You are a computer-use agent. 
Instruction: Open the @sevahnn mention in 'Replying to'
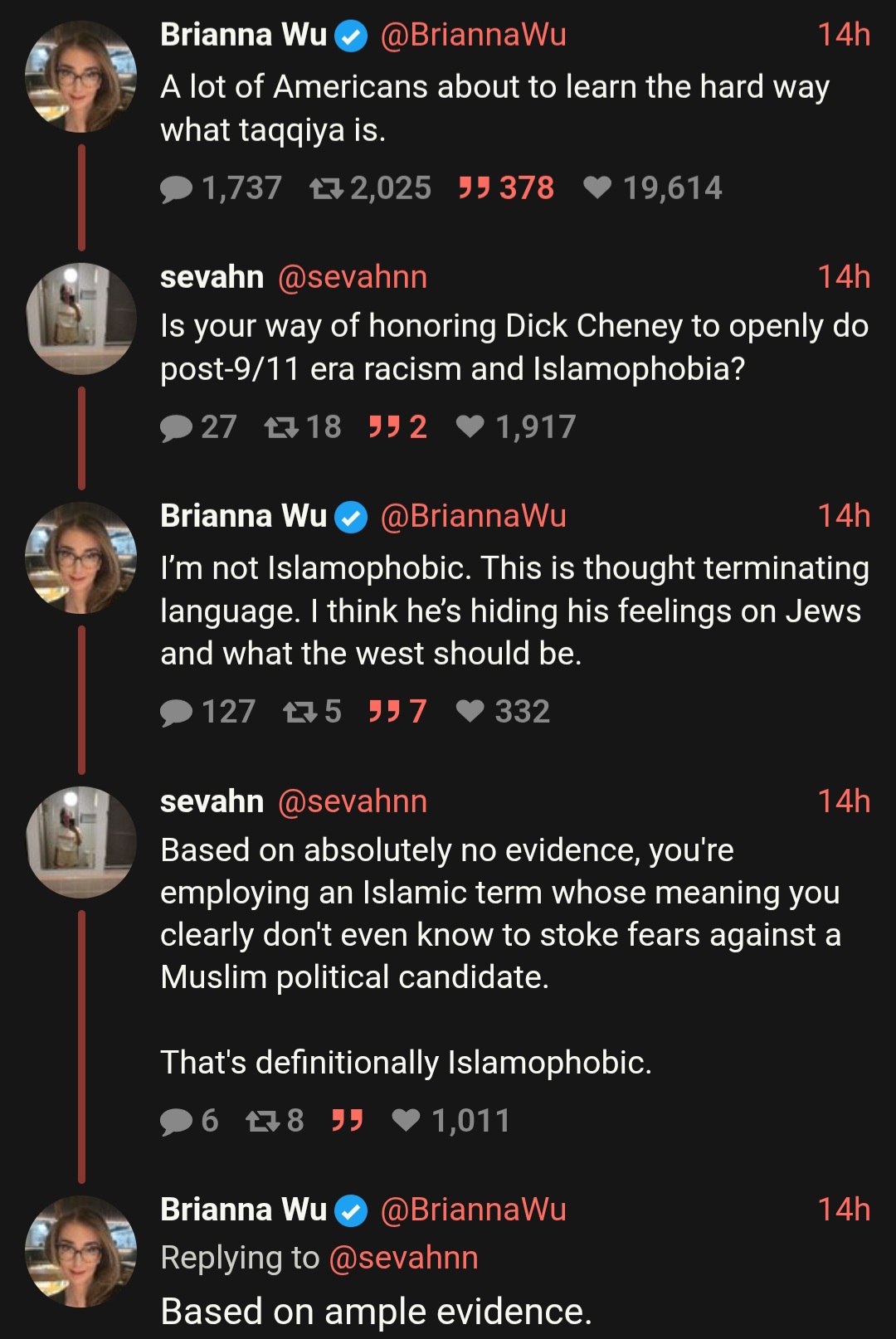403,1258
